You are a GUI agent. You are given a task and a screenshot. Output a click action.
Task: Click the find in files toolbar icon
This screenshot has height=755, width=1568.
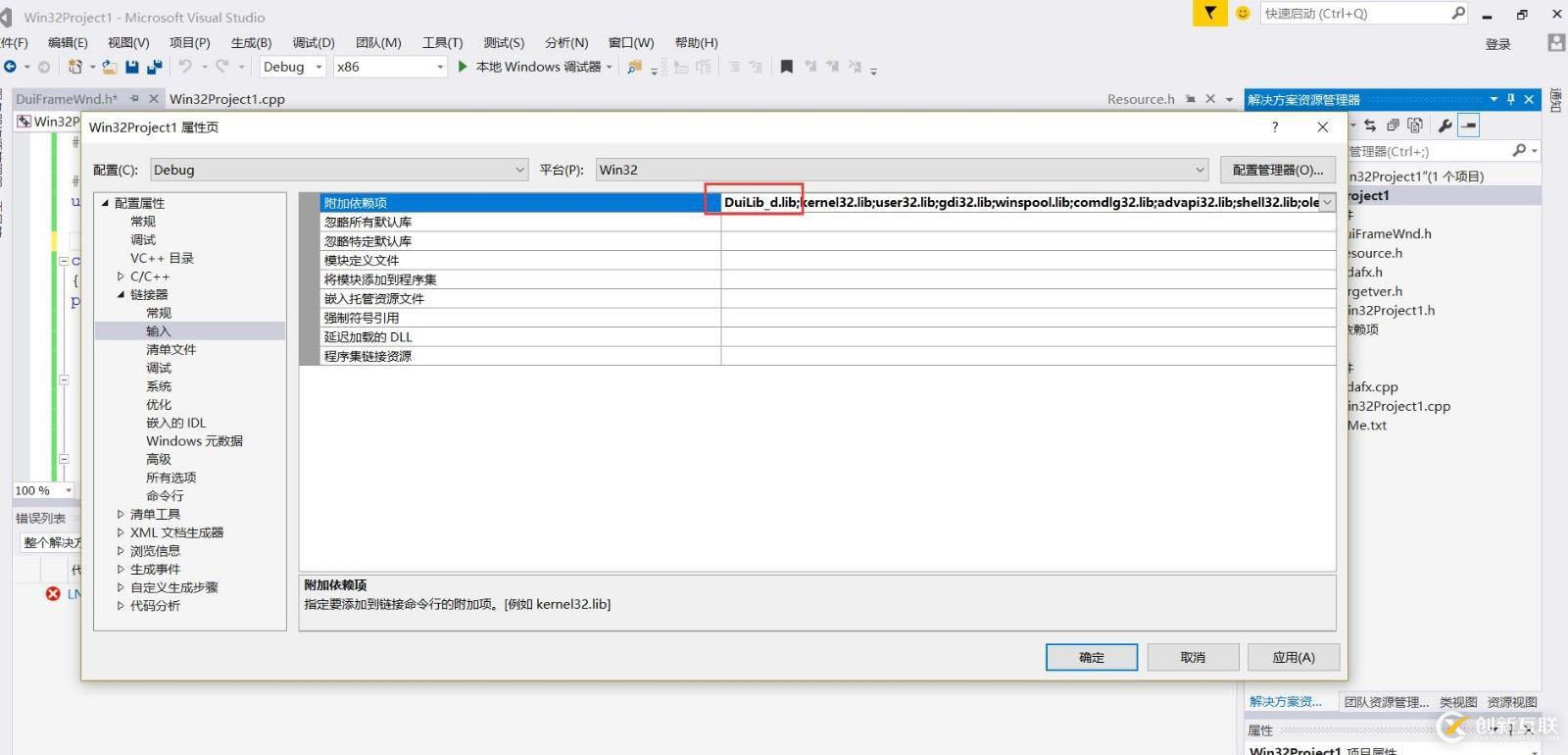point(635,67)
